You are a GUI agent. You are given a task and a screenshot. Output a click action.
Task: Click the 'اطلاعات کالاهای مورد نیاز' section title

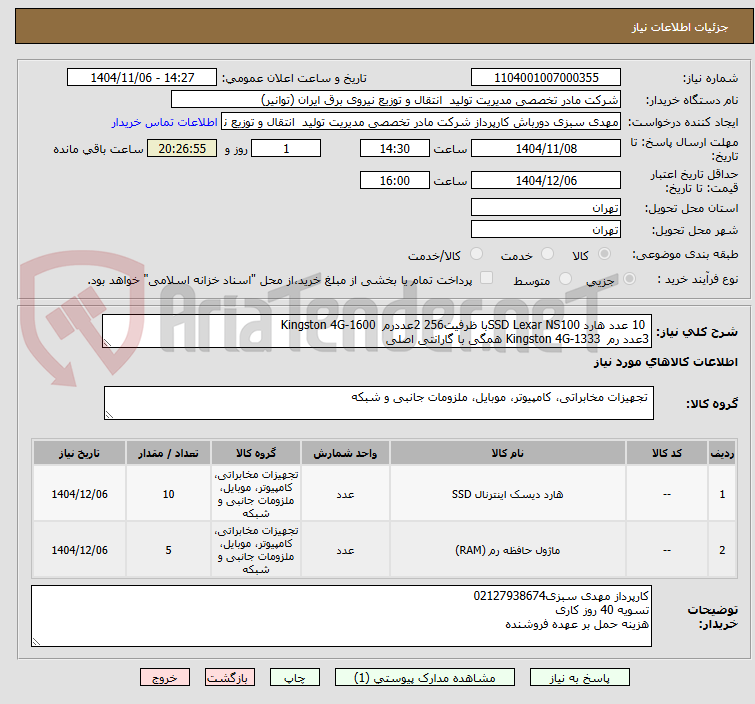(665, 362)
